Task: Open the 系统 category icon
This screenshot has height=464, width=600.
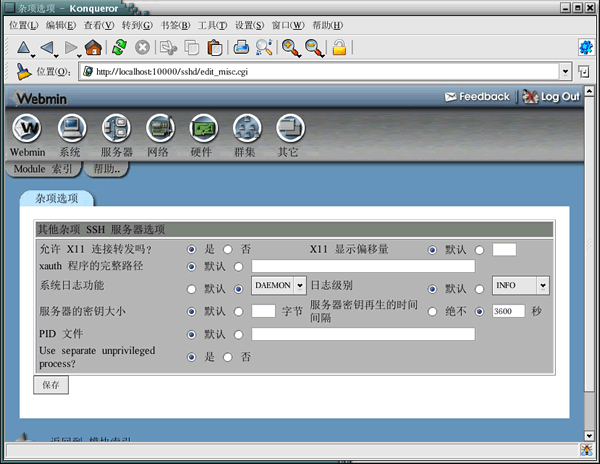Action: (x=72, y=128)
